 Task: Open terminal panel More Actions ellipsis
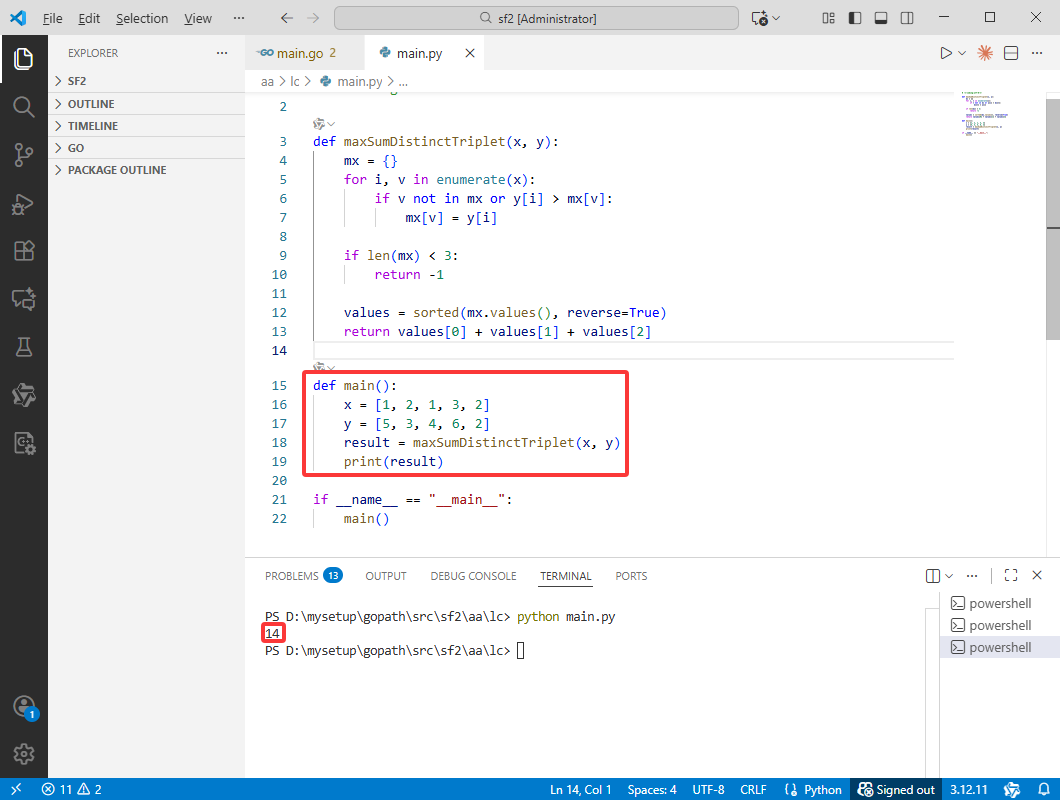pyautogui.click(x=972, y=575)
